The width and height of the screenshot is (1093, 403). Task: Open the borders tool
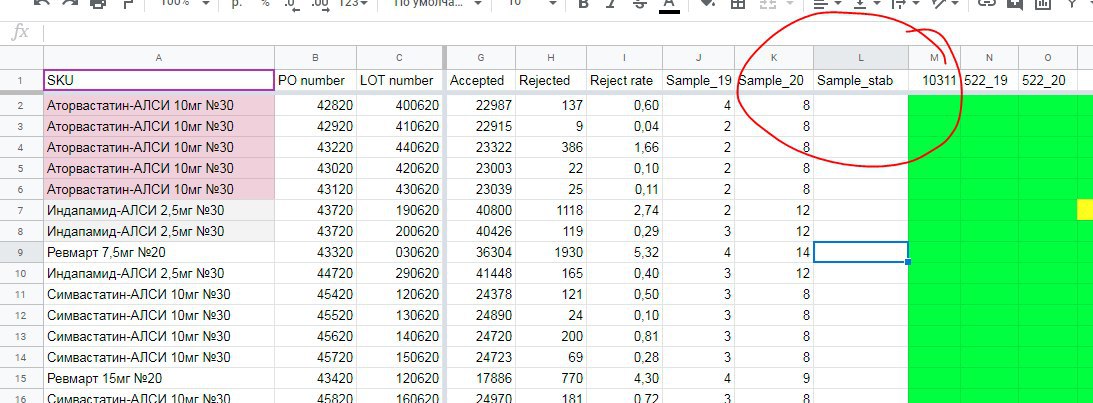coord(738,4)
